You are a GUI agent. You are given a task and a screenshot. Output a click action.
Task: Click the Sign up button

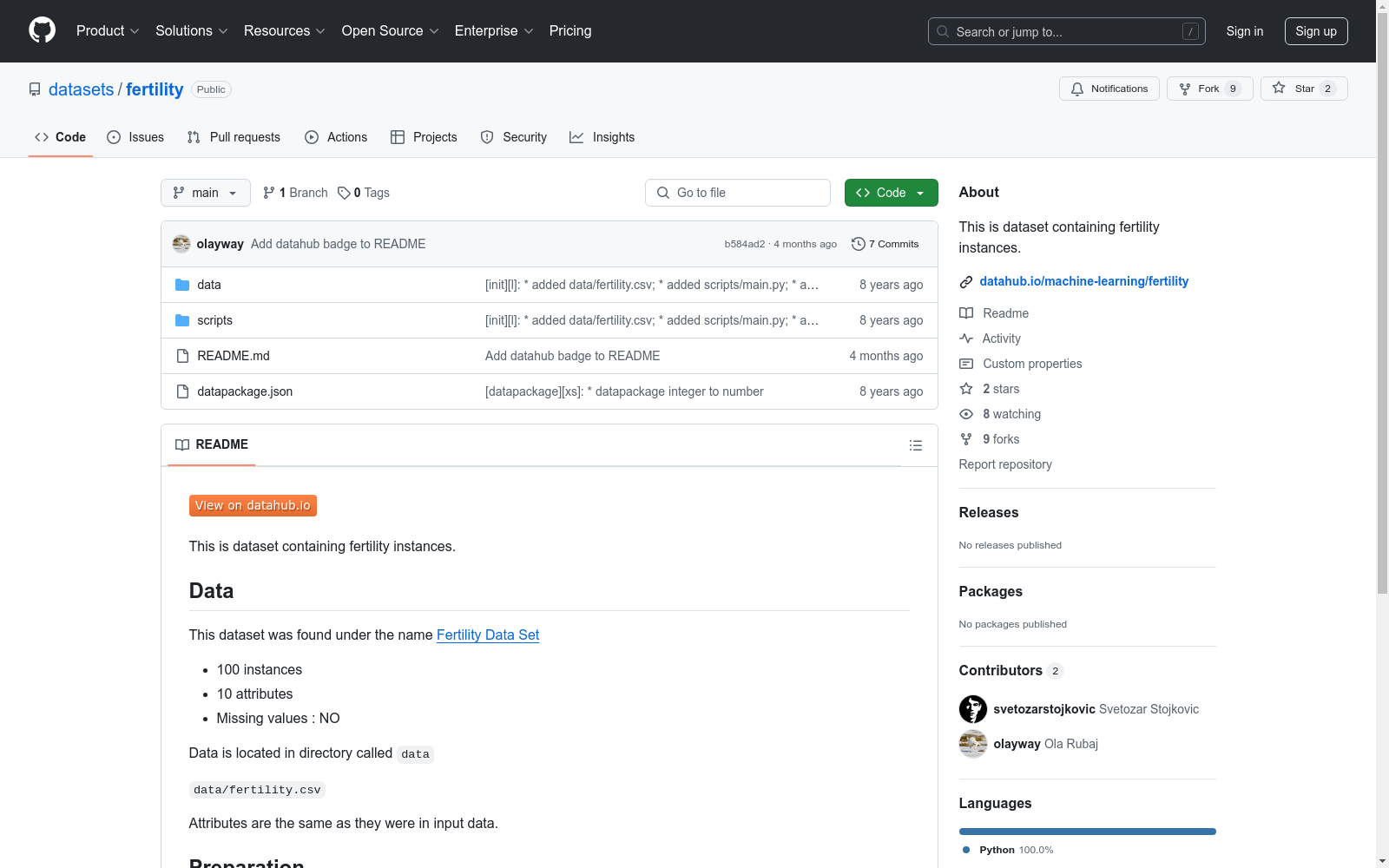click(x=1316, y=31)
